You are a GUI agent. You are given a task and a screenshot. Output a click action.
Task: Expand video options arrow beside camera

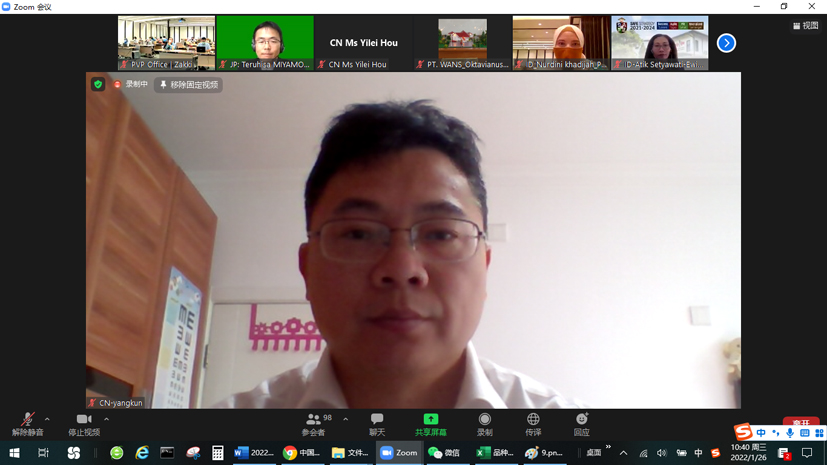106,420
